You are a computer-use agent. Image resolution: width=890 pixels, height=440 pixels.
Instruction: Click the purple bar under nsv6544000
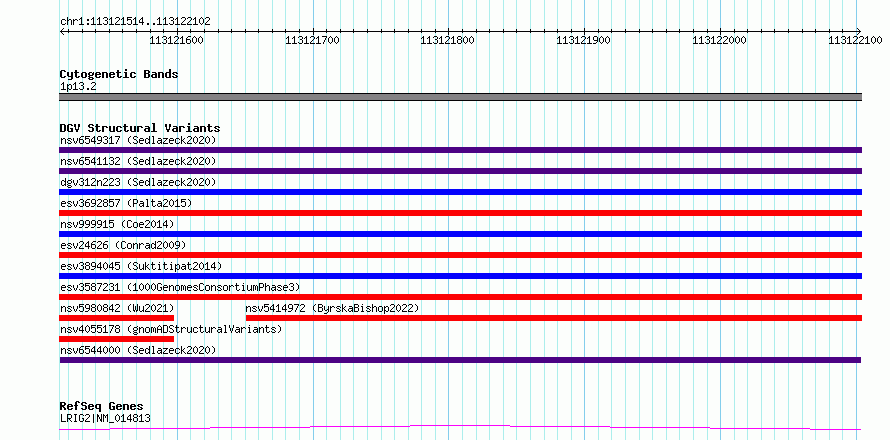460,360
